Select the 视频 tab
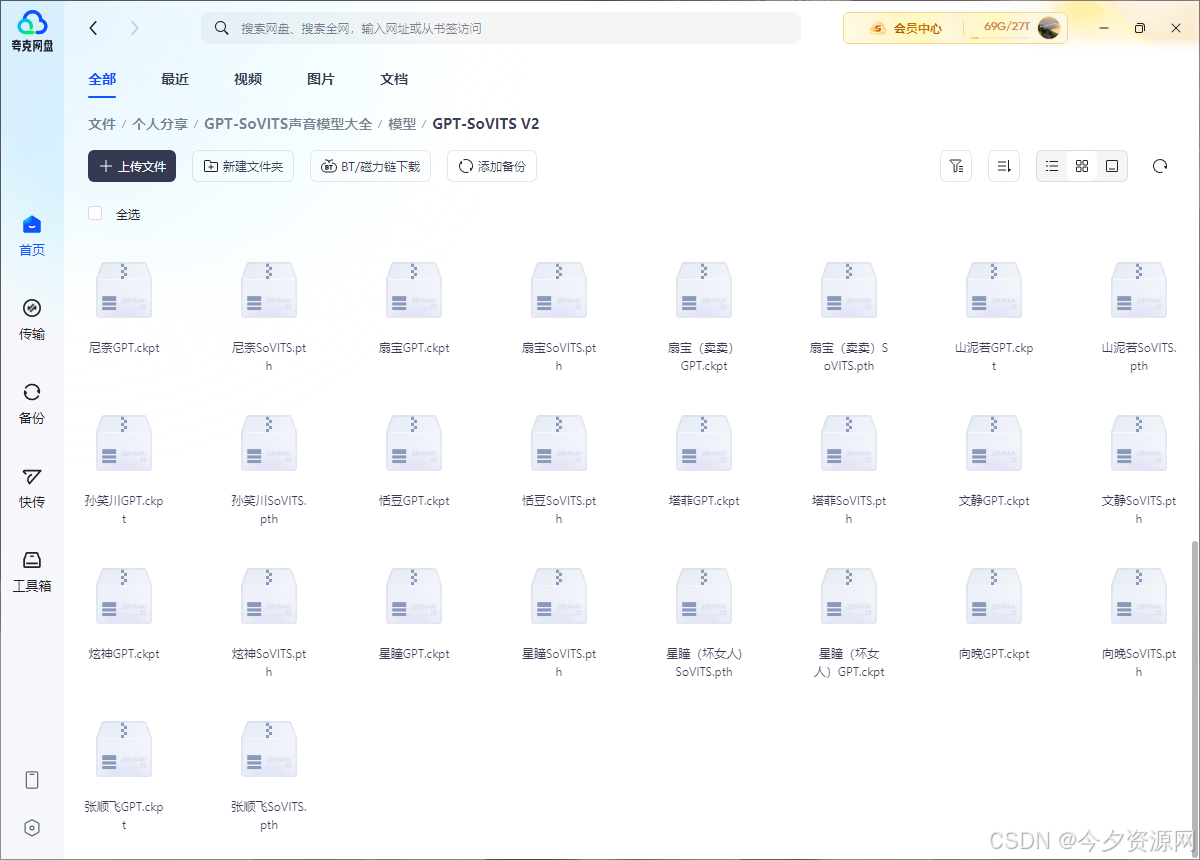The image size is (1200, 860). 248,79
